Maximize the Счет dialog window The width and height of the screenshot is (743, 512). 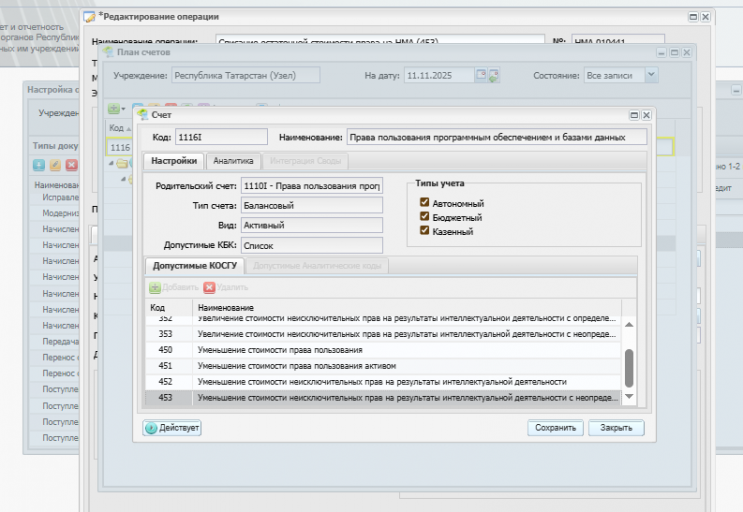(x=634, y=117)
